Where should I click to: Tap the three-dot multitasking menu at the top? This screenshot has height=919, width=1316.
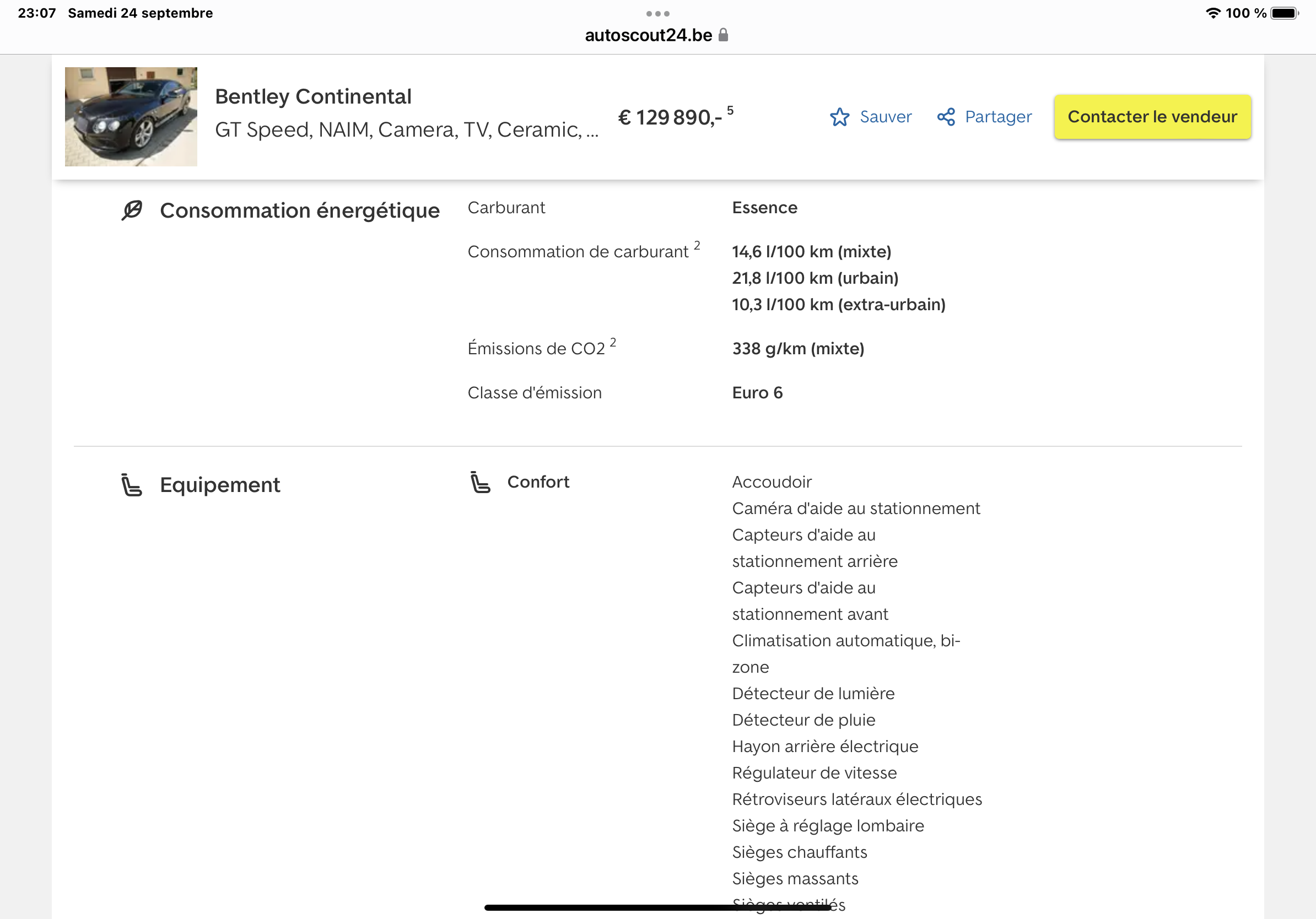pyautogui.click(x=657, y=13)
